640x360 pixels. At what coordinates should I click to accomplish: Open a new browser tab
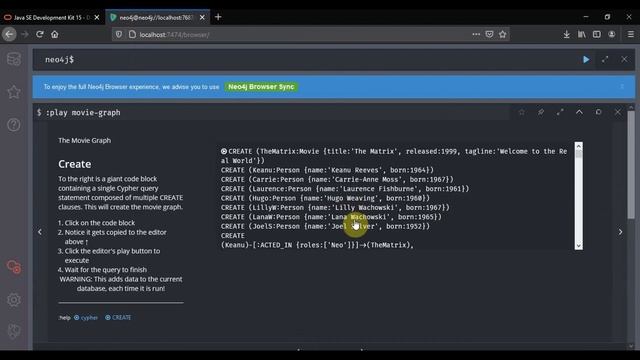coord(218,17)
